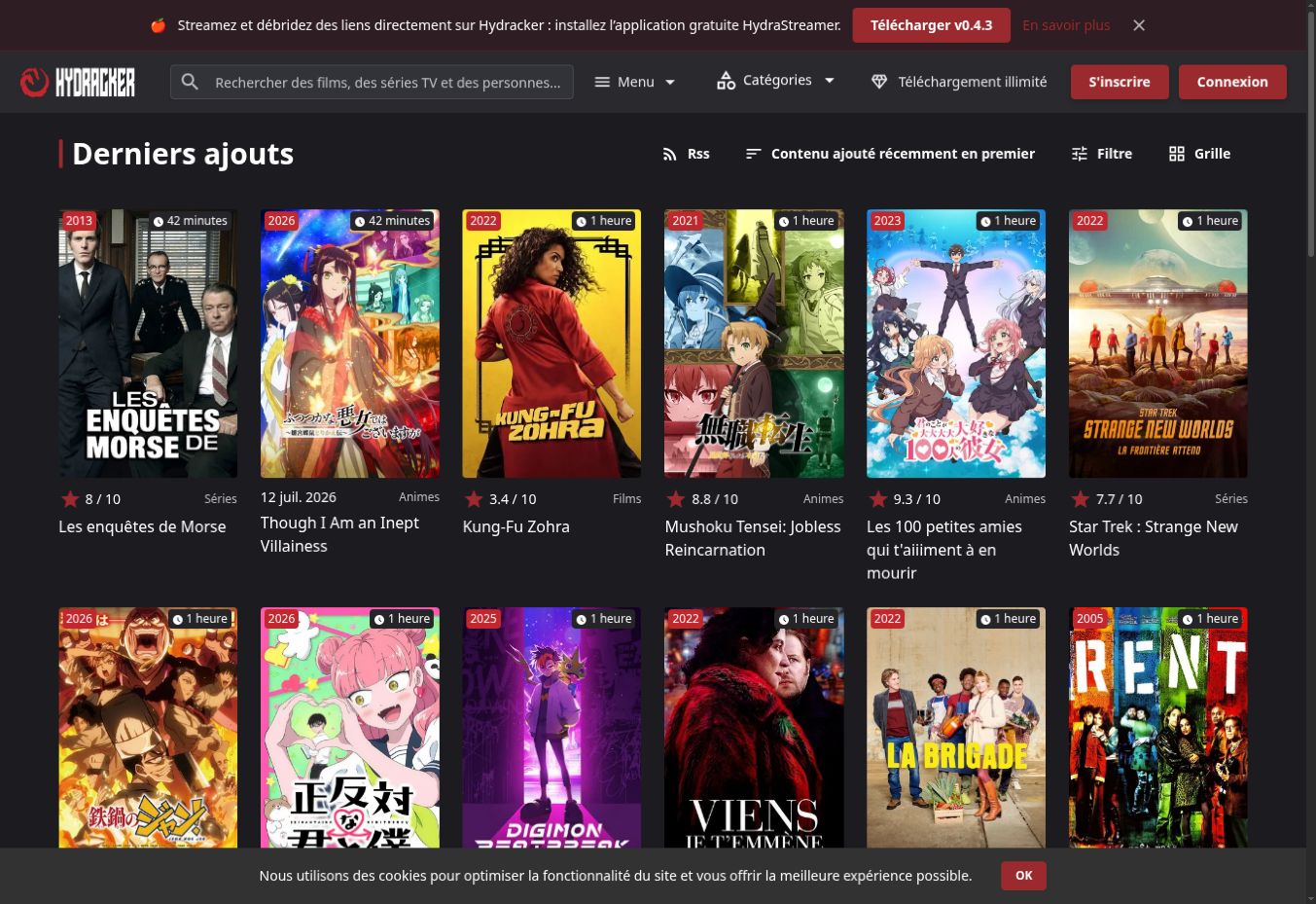1316x904 pixels.
Task: Open the Mushoku Tensei poster
Action: 754,344
